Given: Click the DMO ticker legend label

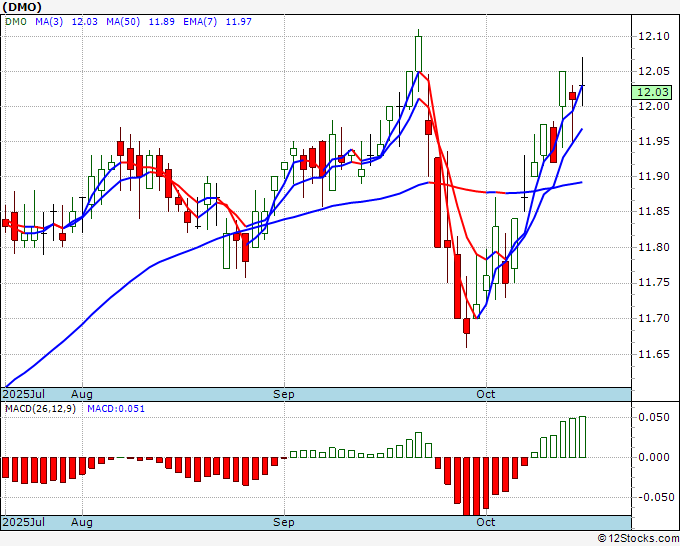Looking at the screenshot, I should coord(16,22).
